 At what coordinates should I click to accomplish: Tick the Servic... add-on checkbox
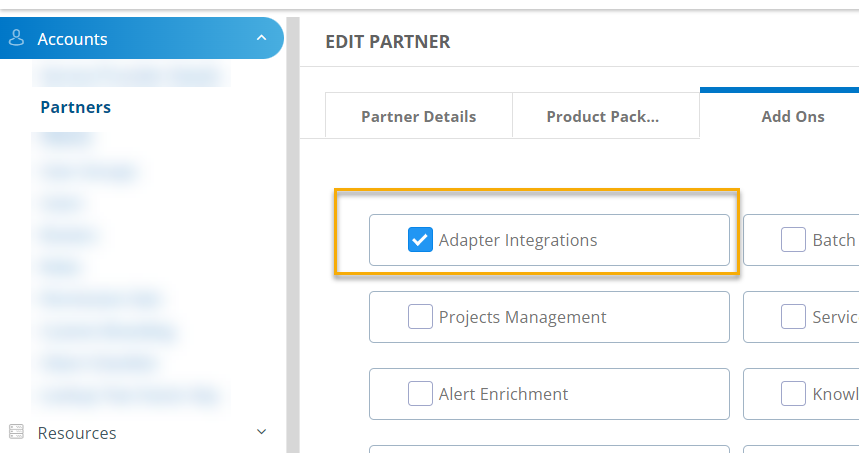click(793, 317)
